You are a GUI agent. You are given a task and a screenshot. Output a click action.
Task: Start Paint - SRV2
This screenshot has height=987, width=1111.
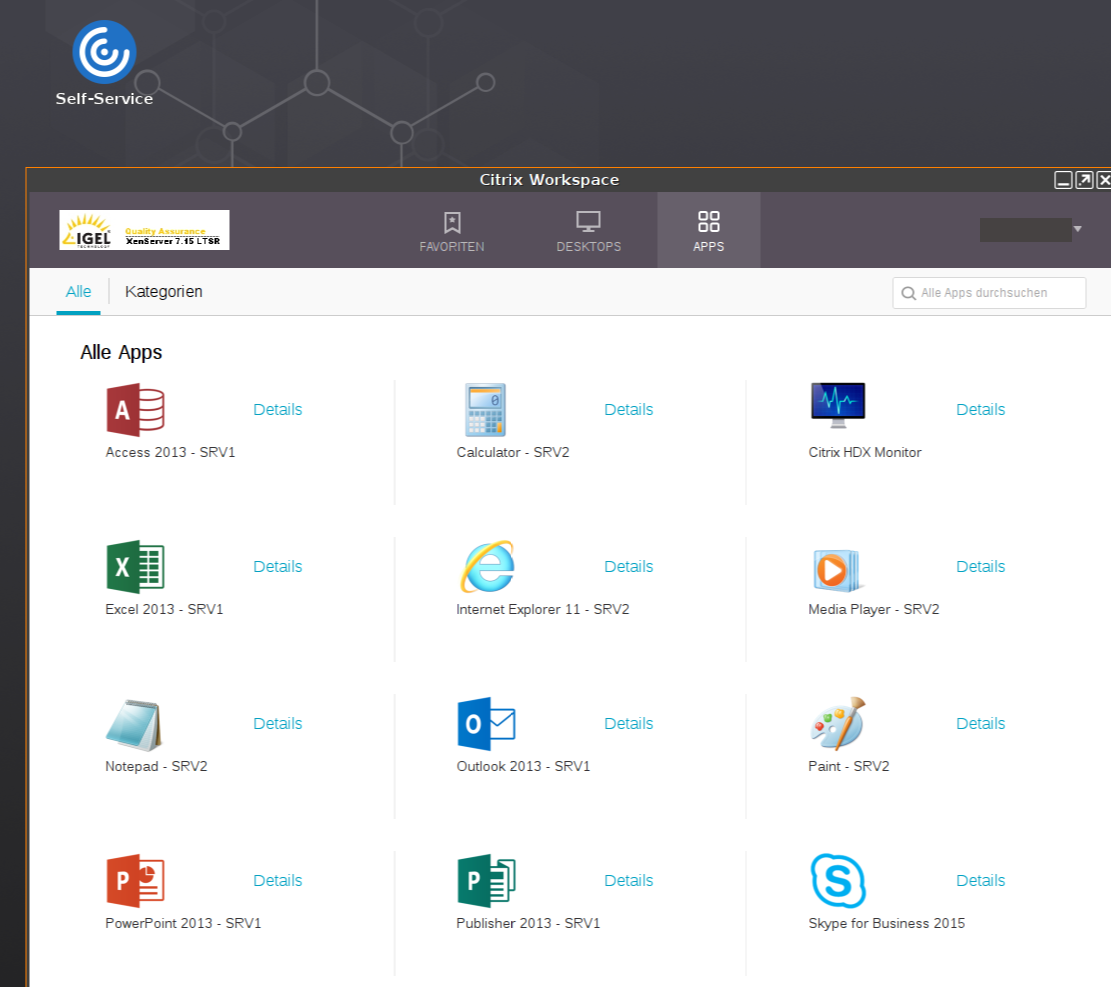pos(837,722)
